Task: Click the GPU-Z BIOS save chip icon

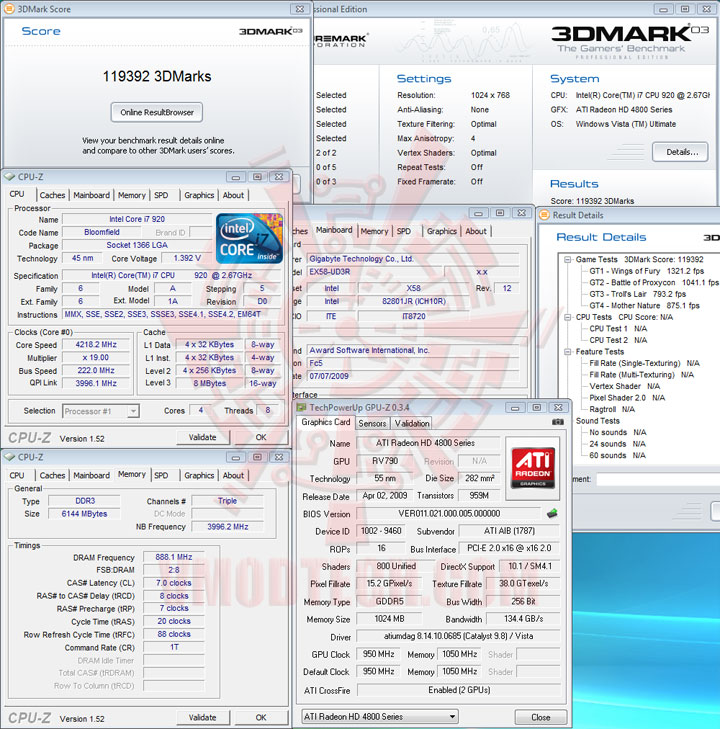Action: pos(552,514)
